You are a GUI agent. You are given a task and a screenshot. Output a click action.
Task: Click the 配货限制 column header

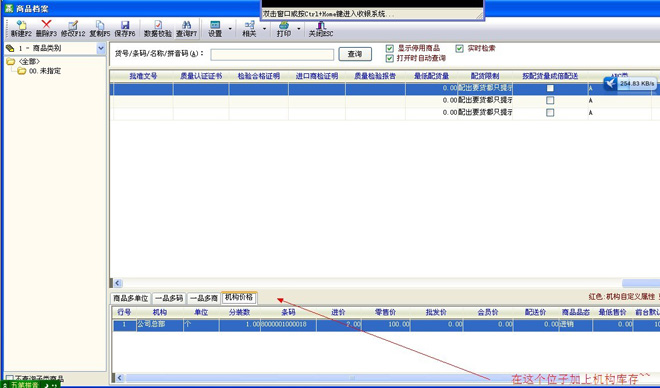pyautogui.click(x=485, y=76)
